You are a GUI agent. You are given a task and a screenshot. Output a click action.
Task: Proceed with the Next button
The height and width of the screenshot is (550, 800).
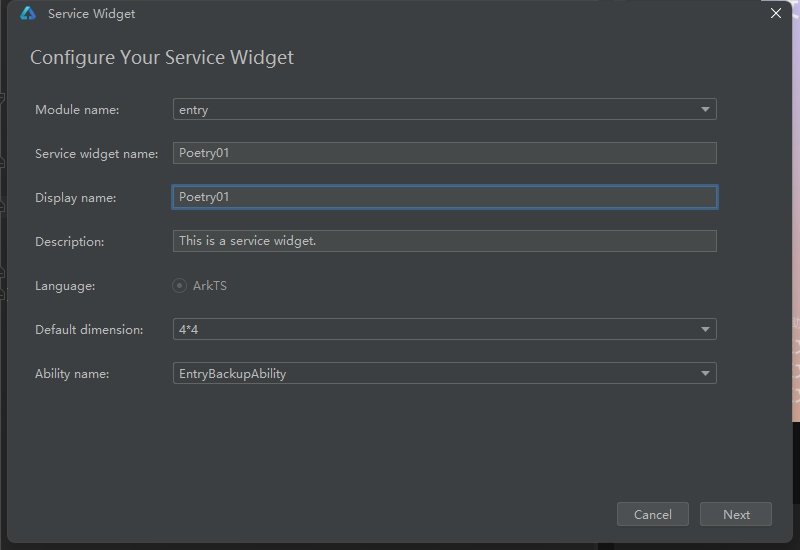tap(736, 514)
